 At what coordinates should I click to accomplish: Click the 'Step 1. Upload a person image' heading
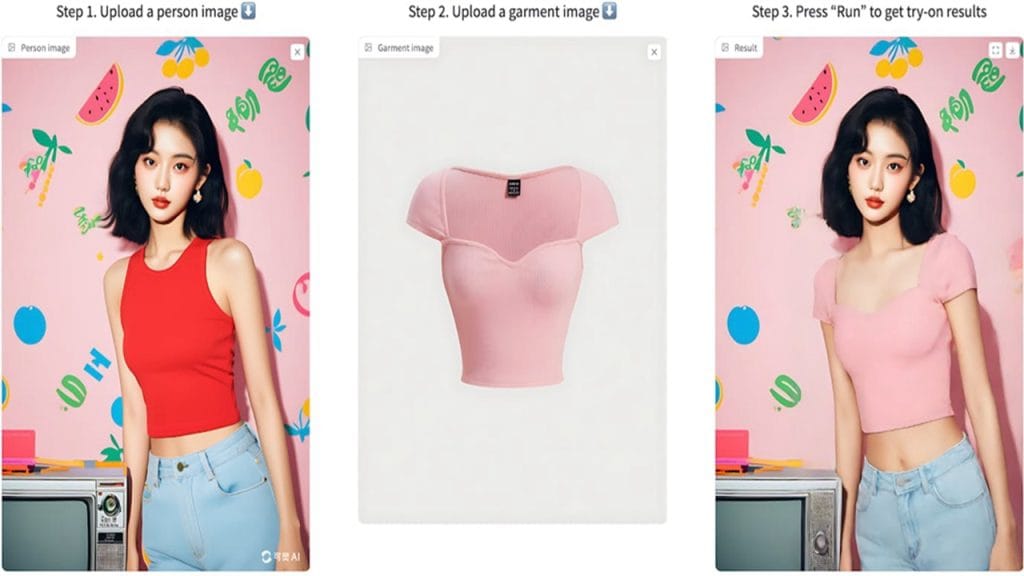(147, 12)
